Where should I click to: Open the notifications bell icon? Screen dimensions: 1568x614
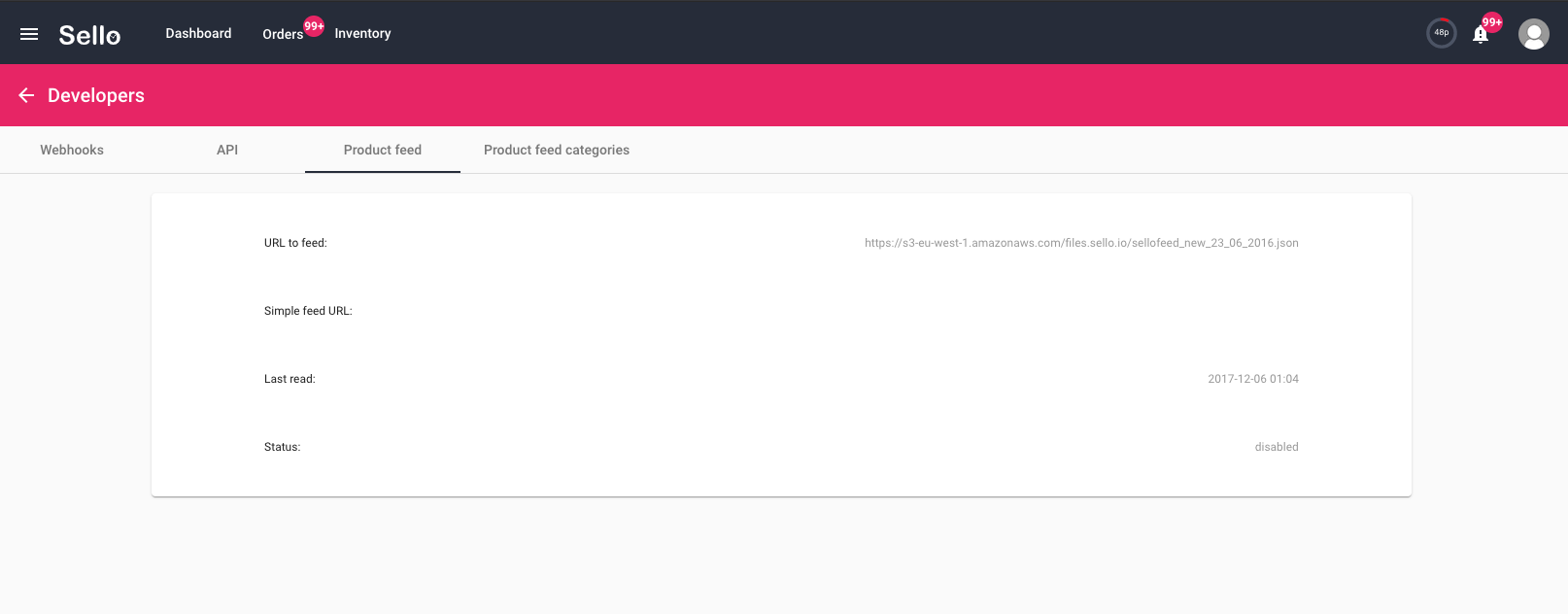coord(1481,35)
